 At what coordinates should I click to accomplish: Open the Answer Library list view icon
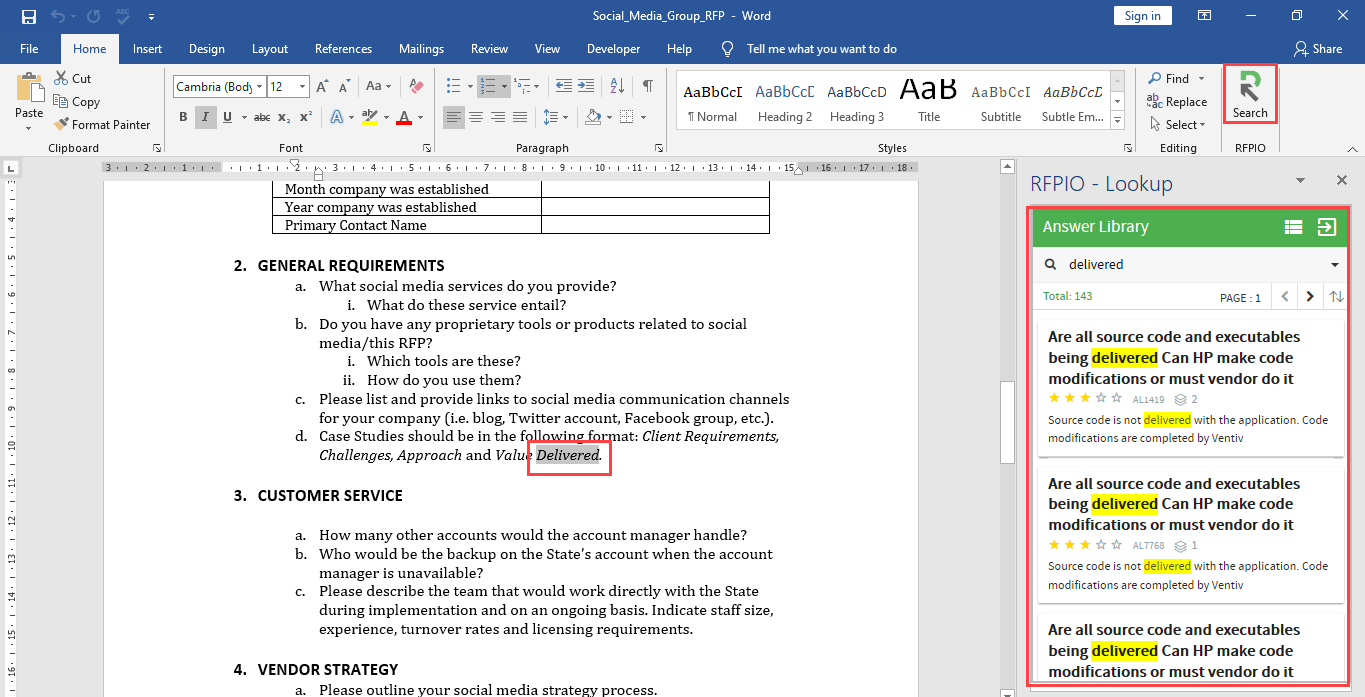tap(1294, 227)
